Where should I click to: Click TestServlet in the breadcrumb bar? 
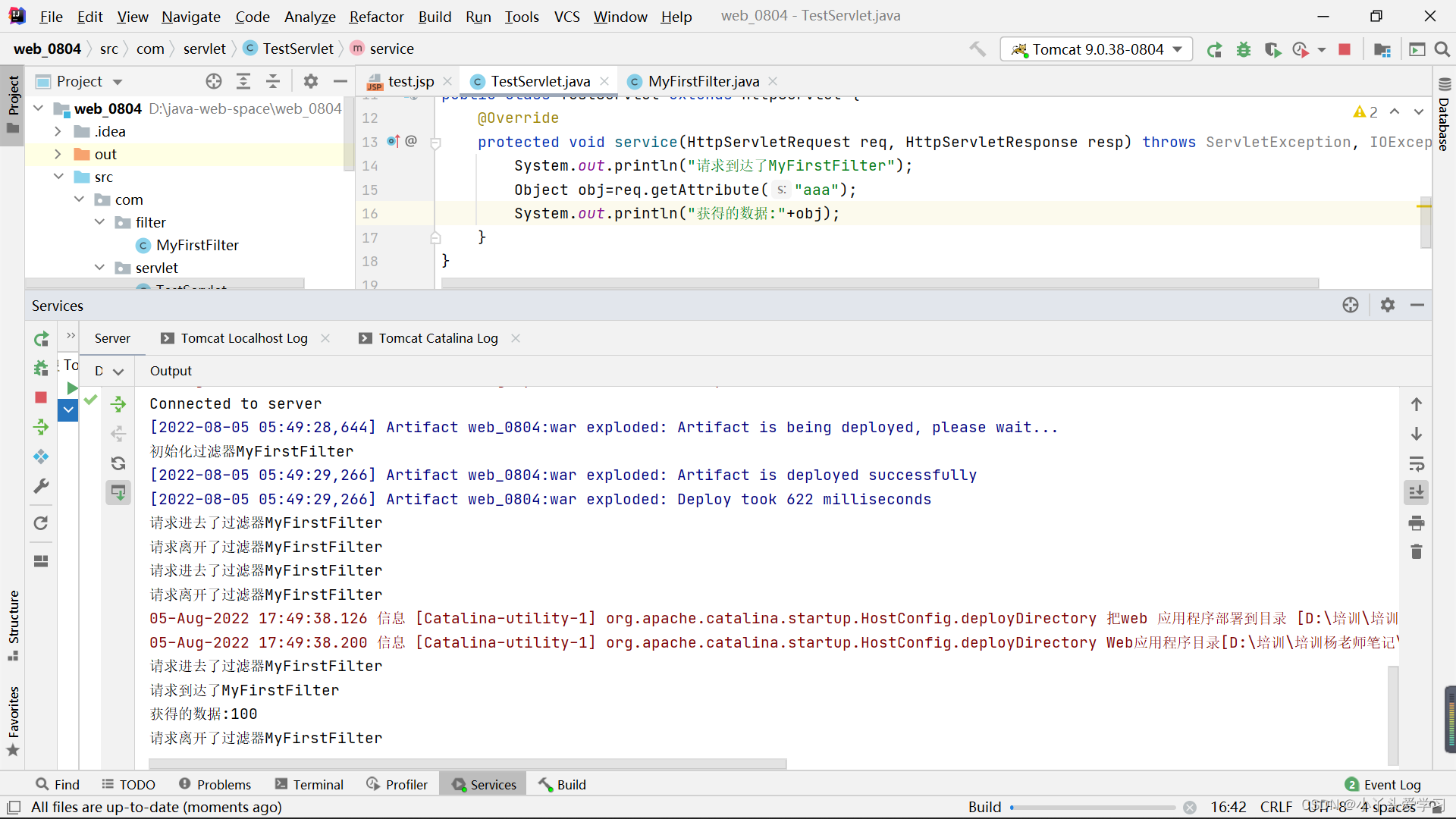click(x=289, y=49)
